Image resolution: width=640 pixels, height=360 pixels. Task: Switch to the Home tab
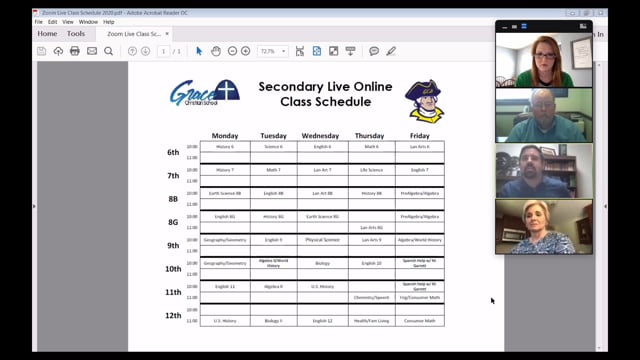click(x=47, y=34)
